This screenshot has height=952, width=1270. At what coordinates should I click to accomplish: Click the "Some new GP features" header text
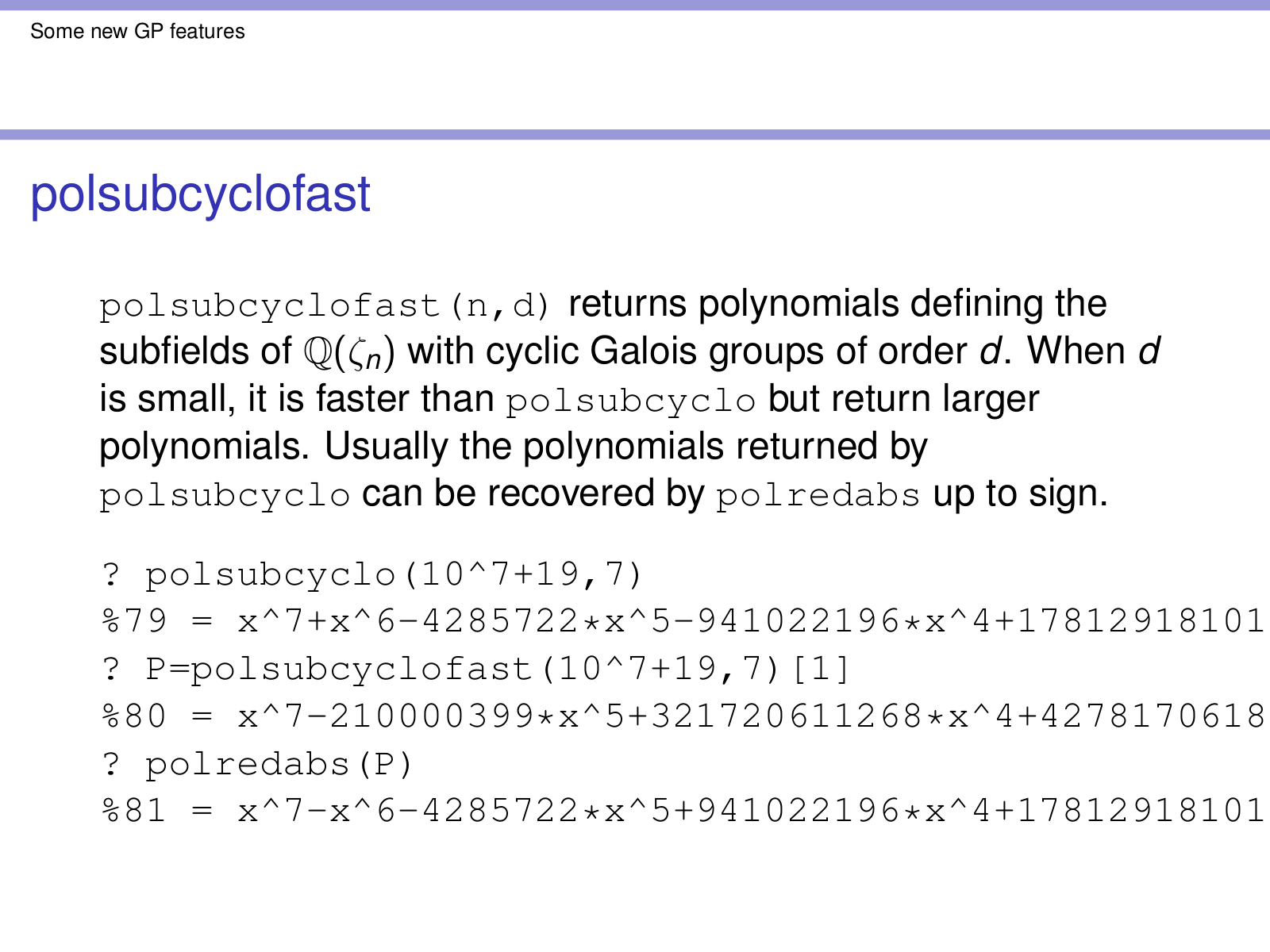click(137, 32)
